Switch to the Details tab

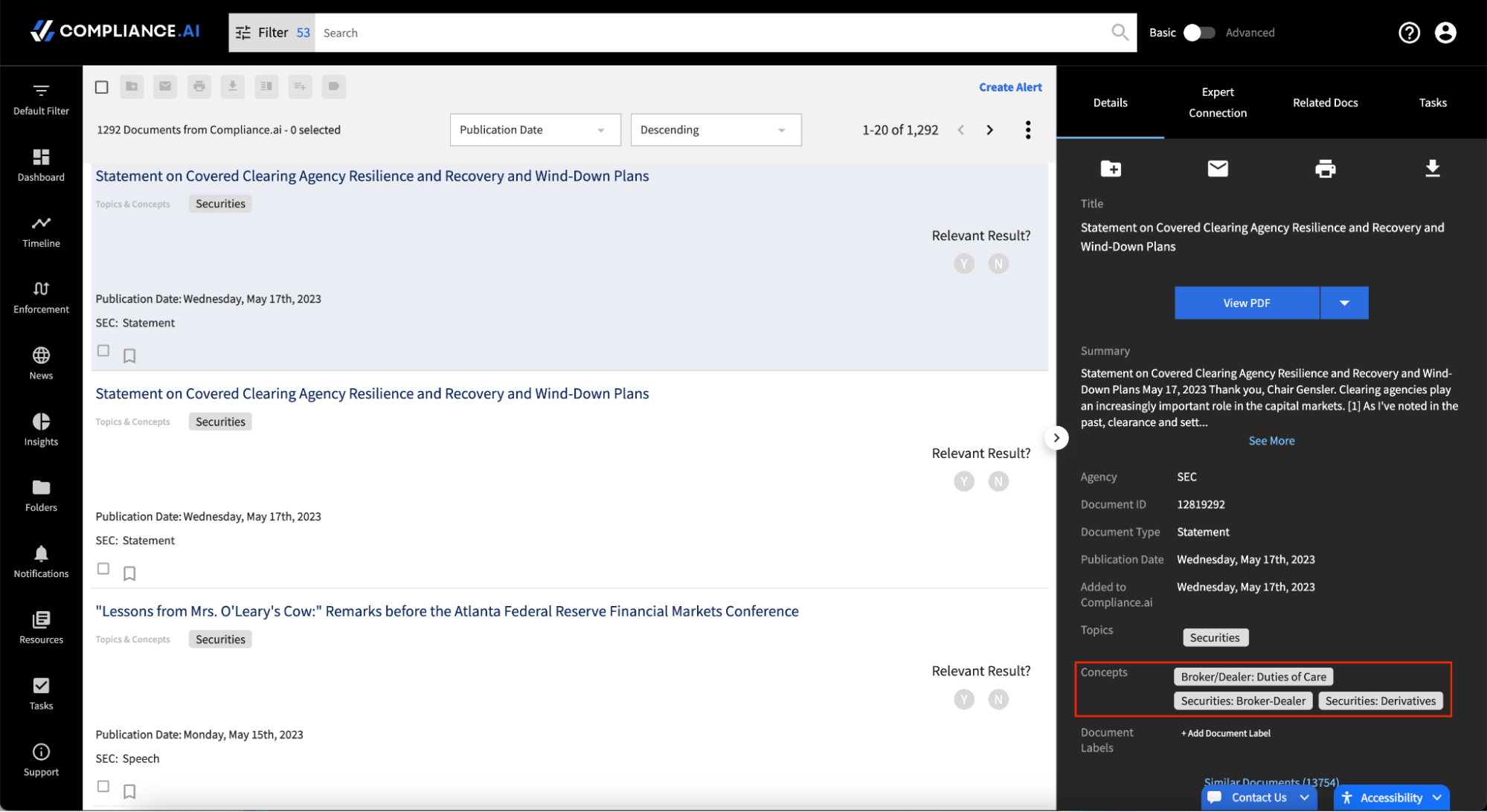click(1110, 103)
